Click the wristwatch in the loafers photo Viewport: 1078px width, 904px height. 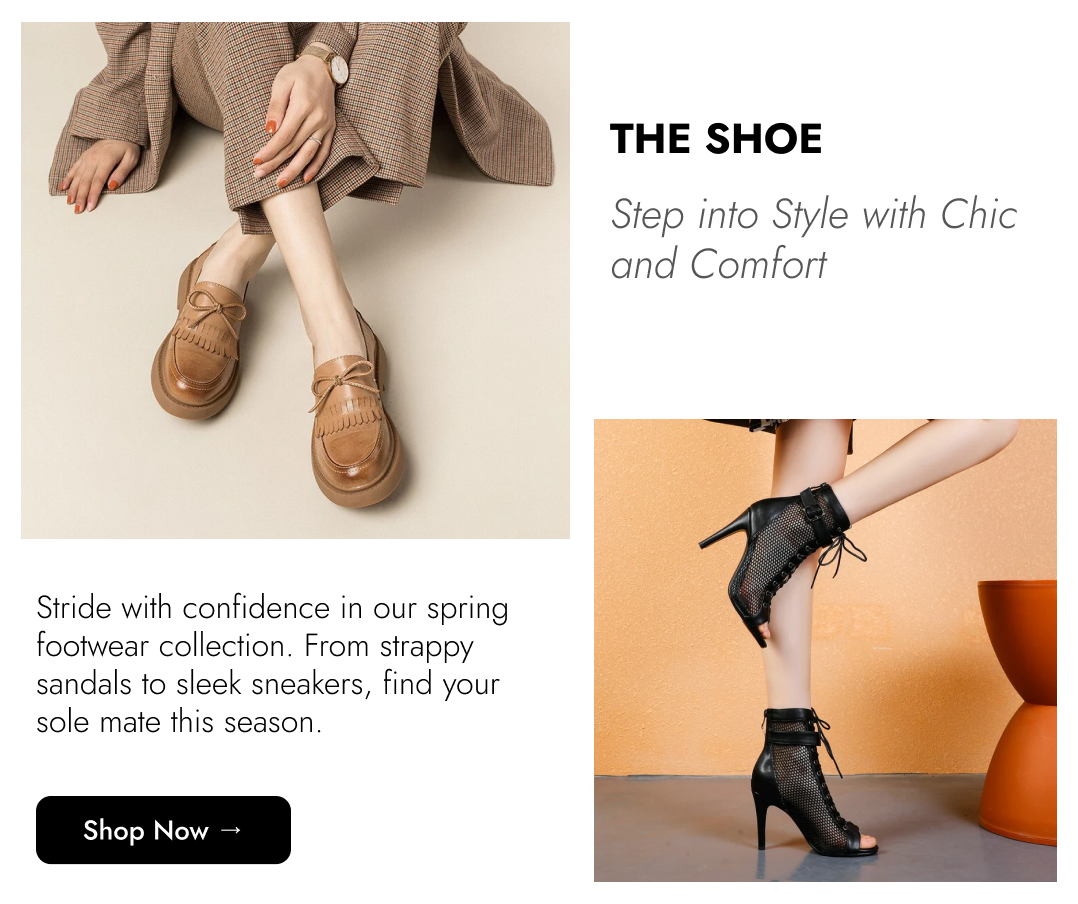pos(331,63)
